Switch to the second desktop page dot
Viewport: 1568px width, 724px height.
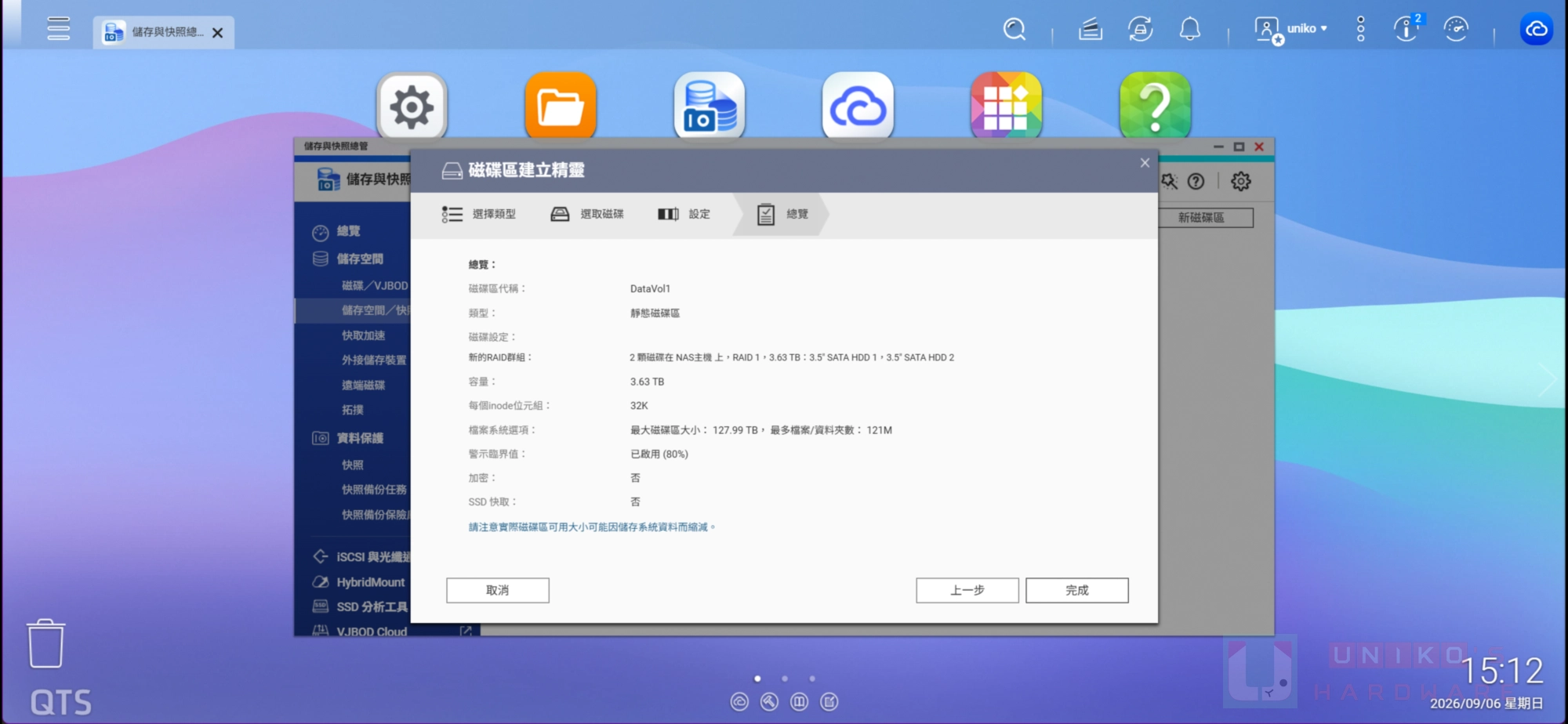coord(785,679)
